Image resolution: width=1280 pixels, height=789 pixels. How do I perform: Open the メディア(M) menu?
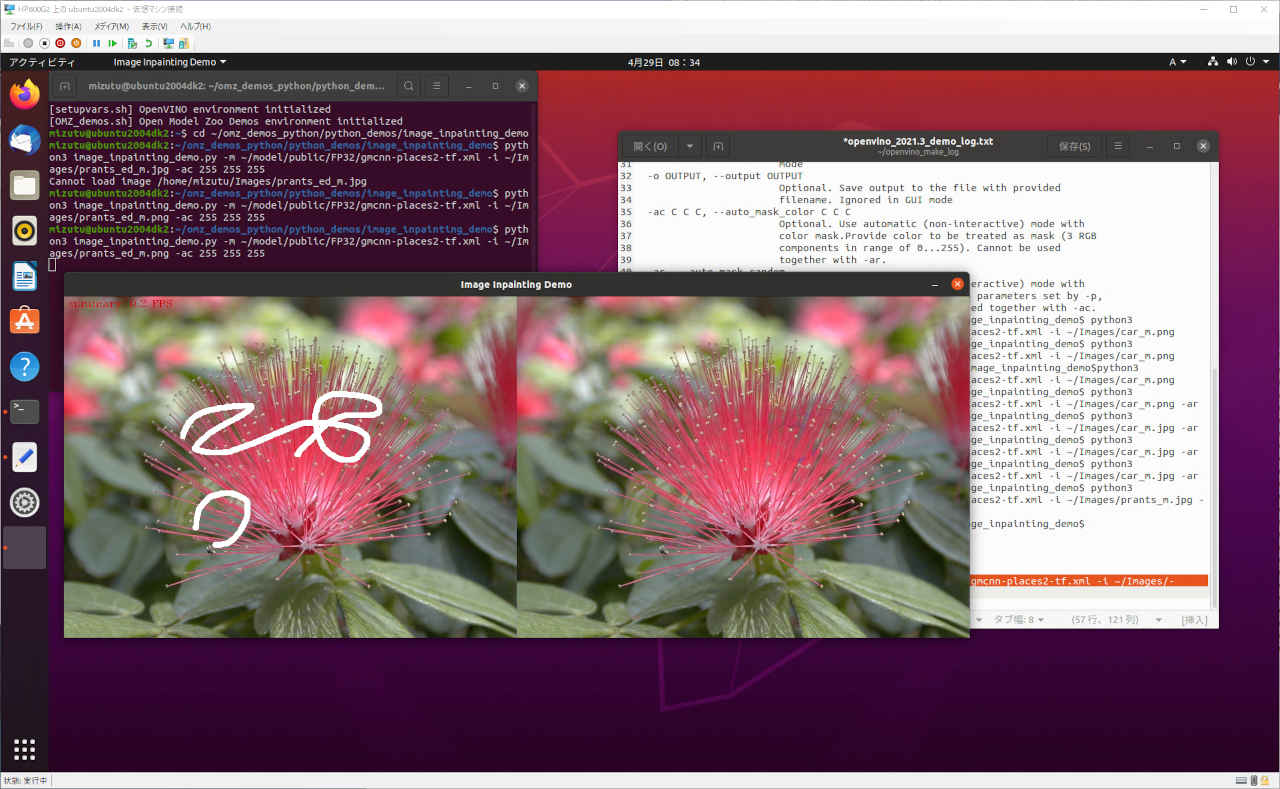(x=110, y=26)
